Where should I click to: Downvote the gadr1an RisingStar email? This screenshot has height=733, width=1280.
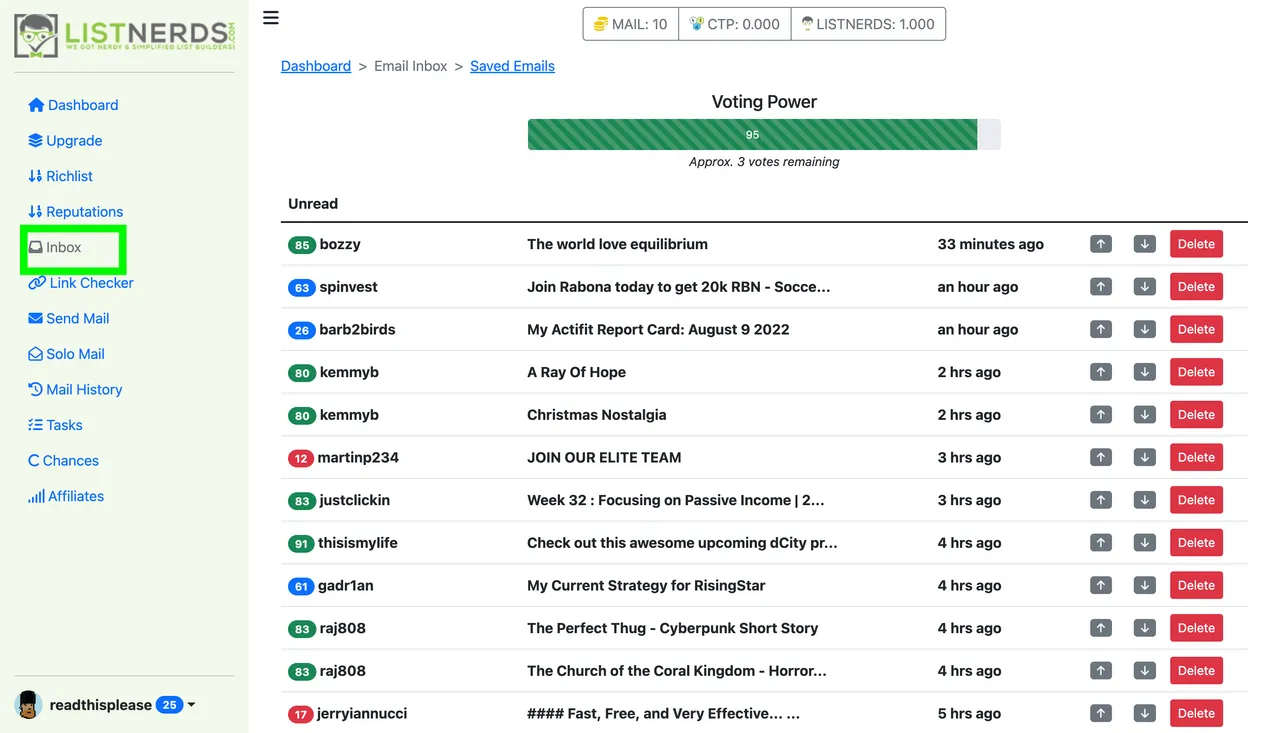(x=1145, y=585)
